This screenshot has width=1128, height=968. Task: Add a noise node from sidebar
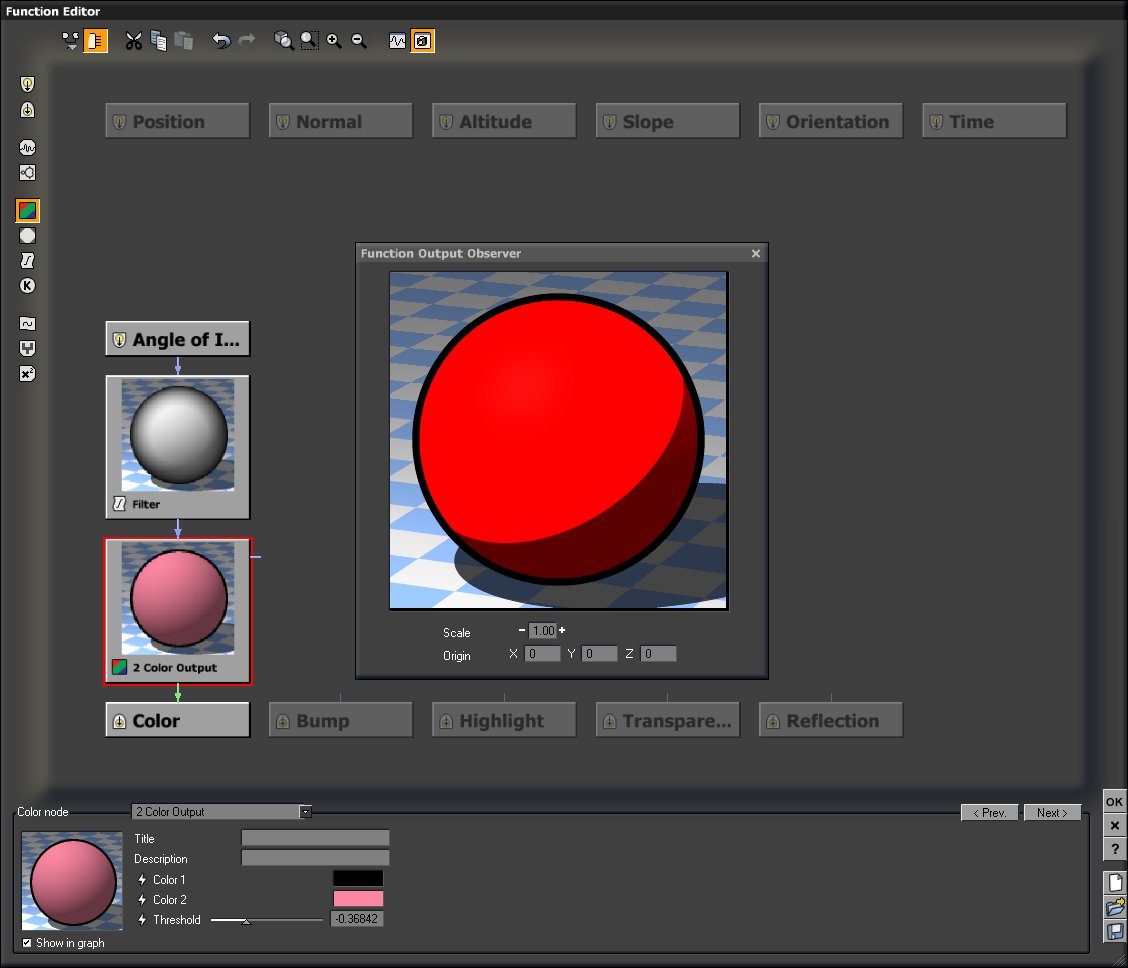coord(28,147)
